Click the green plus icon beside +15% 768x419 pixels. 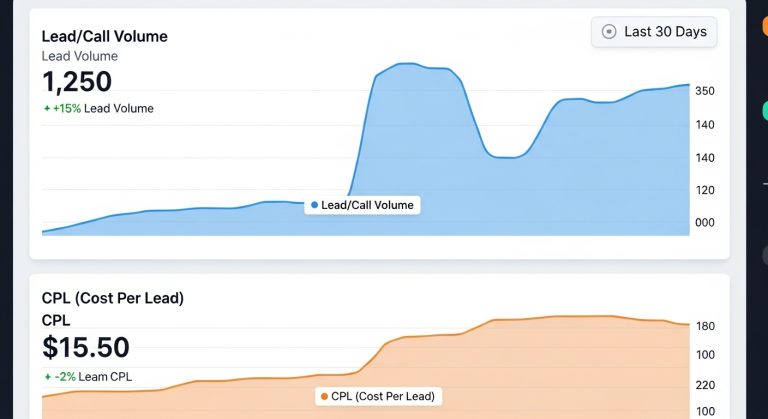pos(47,109)
